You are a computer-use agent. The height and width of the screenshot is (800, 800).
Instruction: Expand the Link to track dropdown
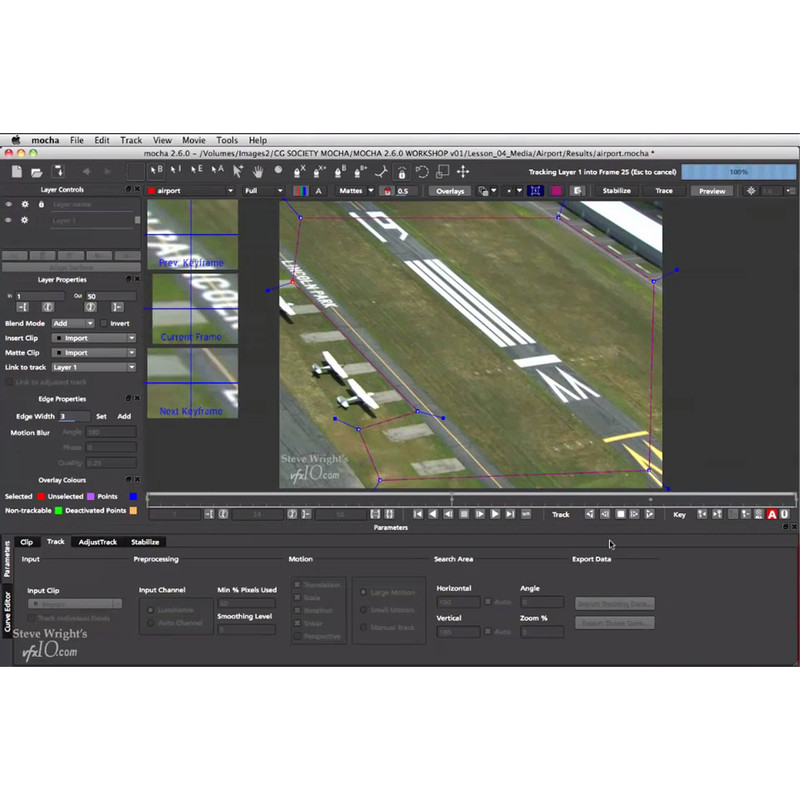93,367
